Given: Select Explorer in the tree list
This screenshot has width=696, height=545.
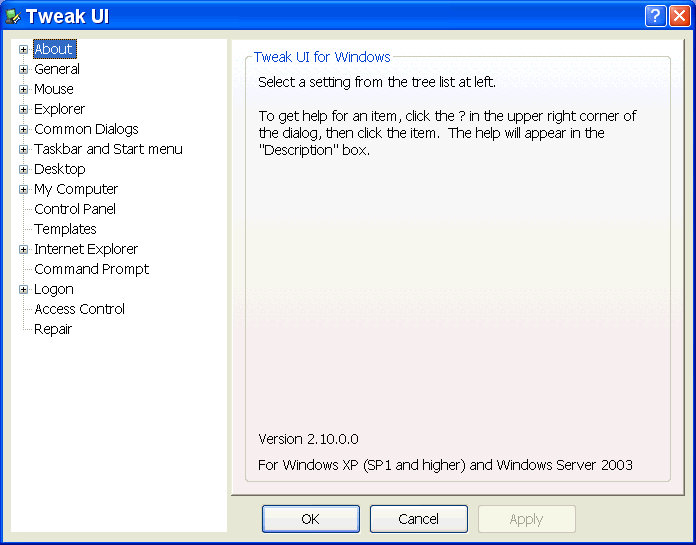Looking at the screenshot, I should pos(59,109).
